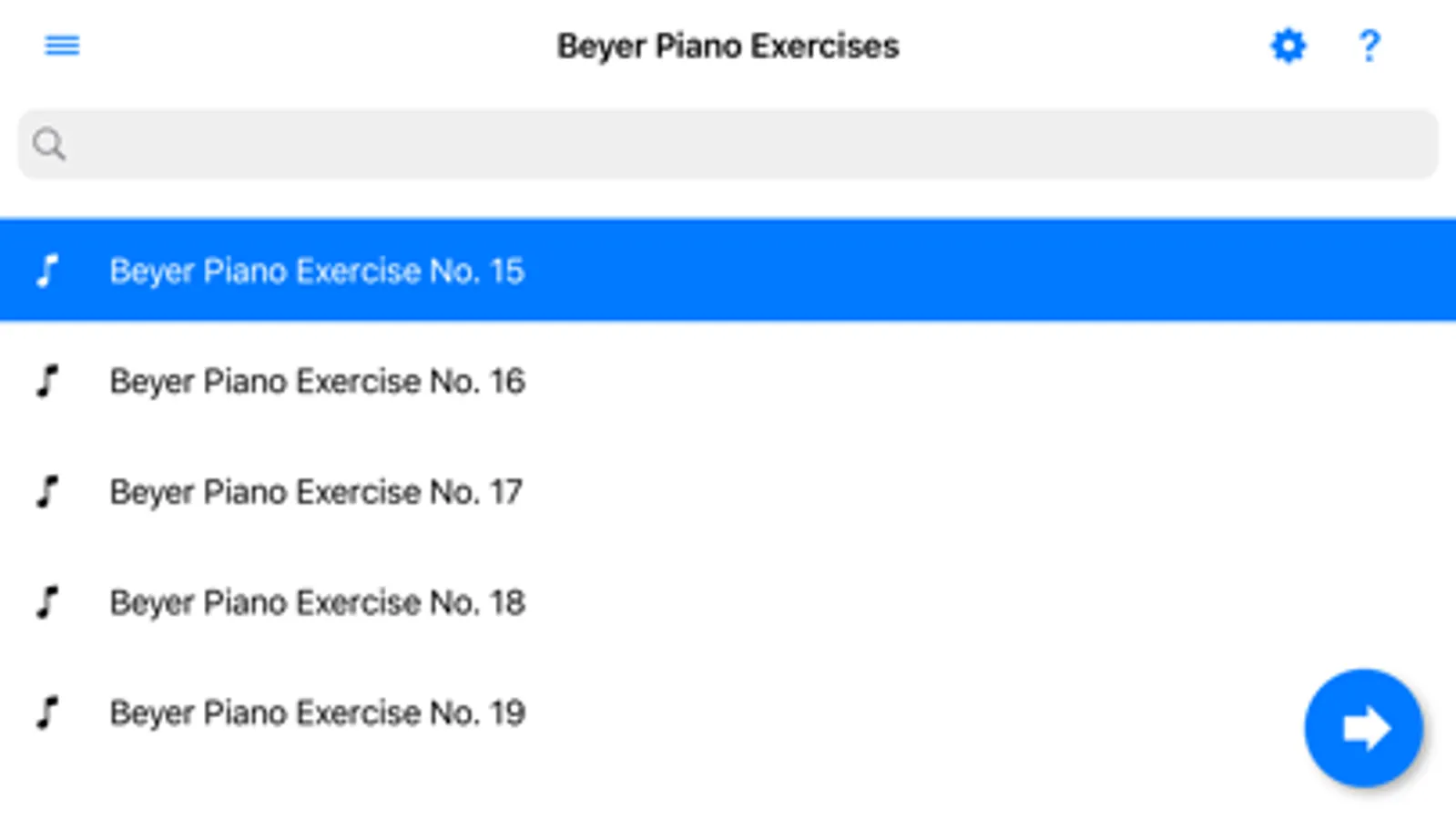Viewport: 1456px width, 820px height.
Task: Open help with question mark icon
Action: pos(1369,46)
